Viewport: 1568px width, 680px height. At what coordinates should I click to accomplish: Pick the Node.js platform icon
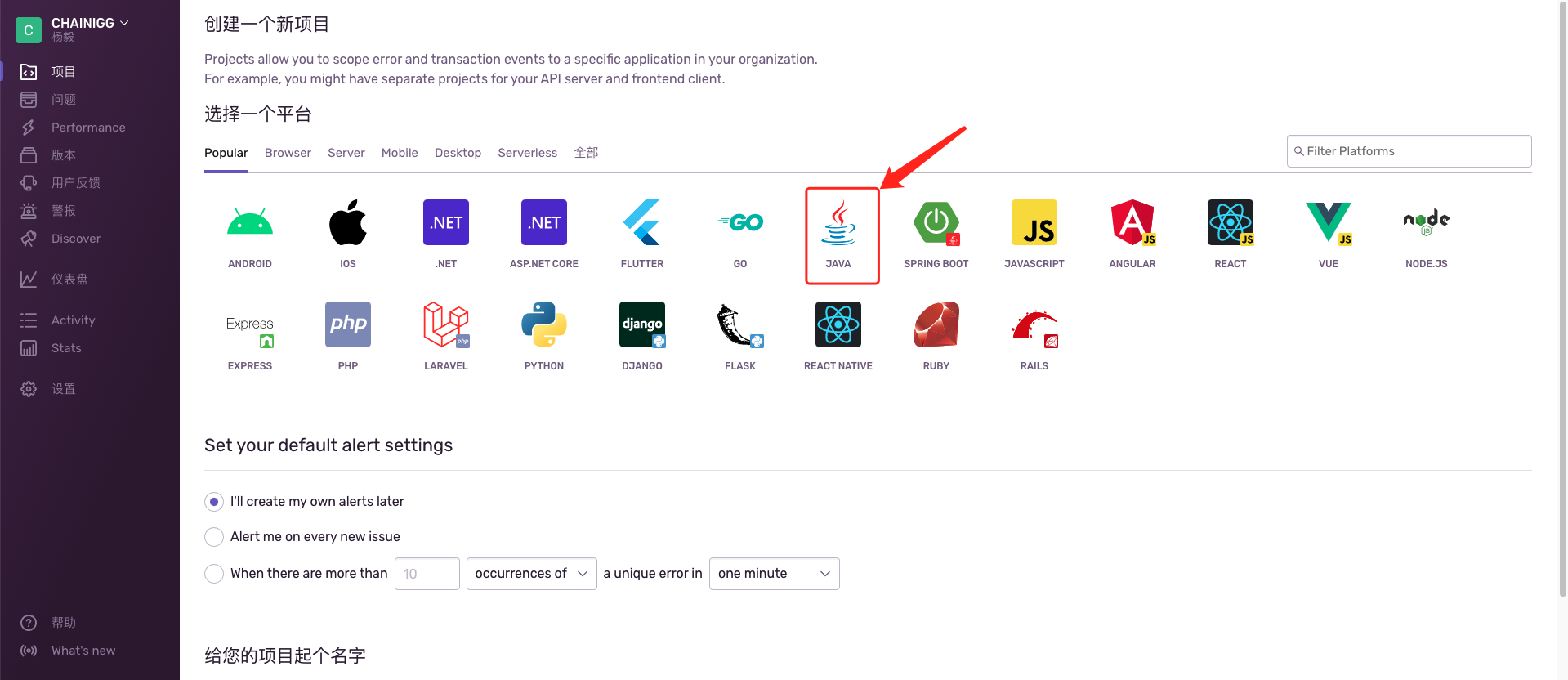point(1427,222)
